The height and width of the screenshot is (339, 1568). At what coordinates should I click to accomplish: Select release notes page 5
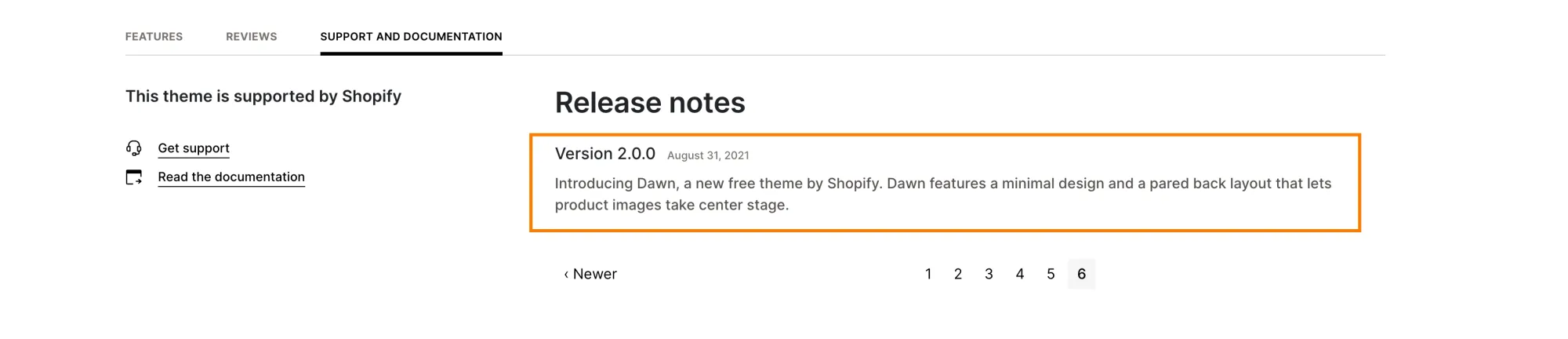click(1051, 275)
